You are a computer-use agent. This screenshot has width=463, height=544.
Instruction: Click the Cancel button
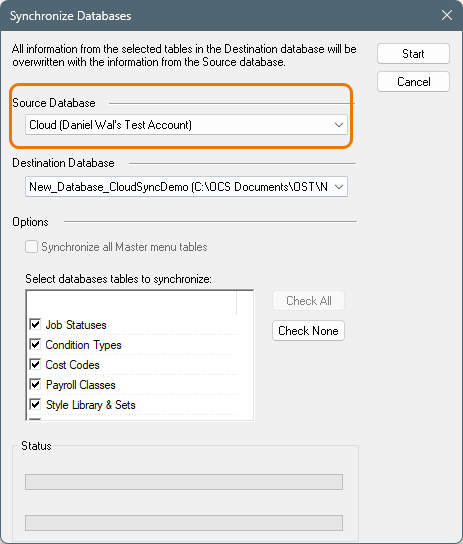[x=413, y=82]
